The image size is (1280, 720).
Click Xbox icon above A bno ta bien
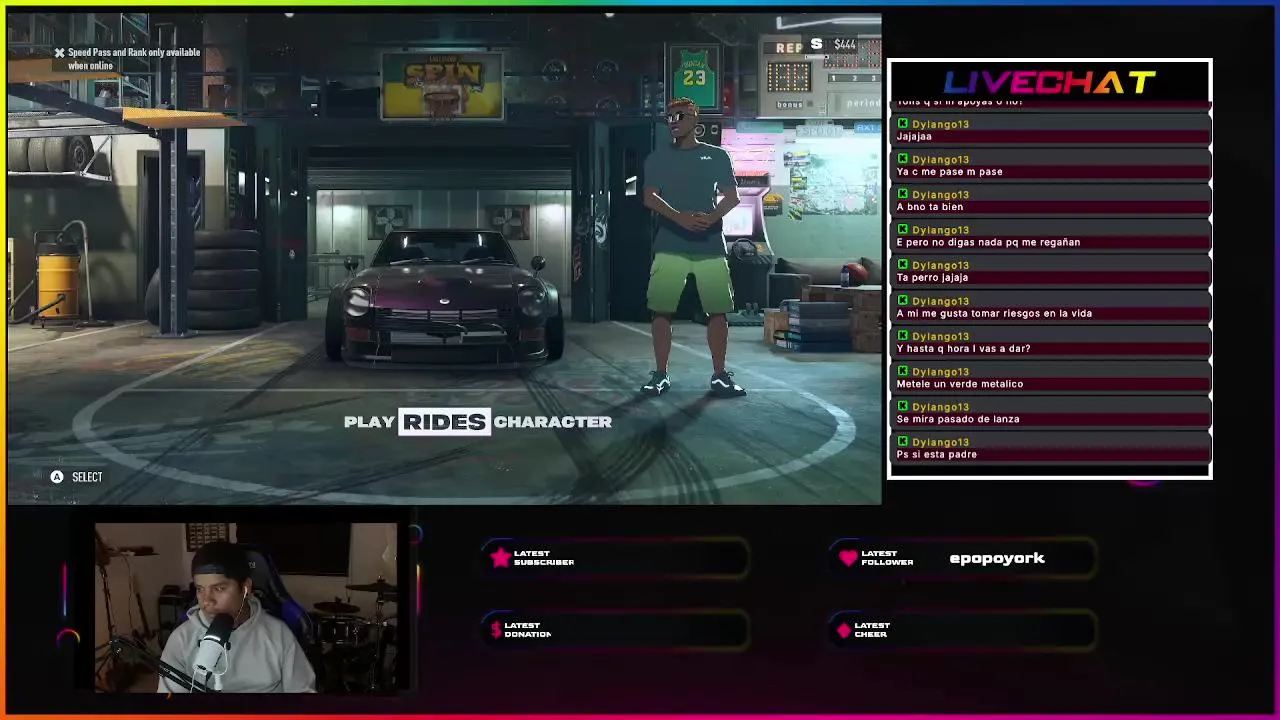point(903,194)
